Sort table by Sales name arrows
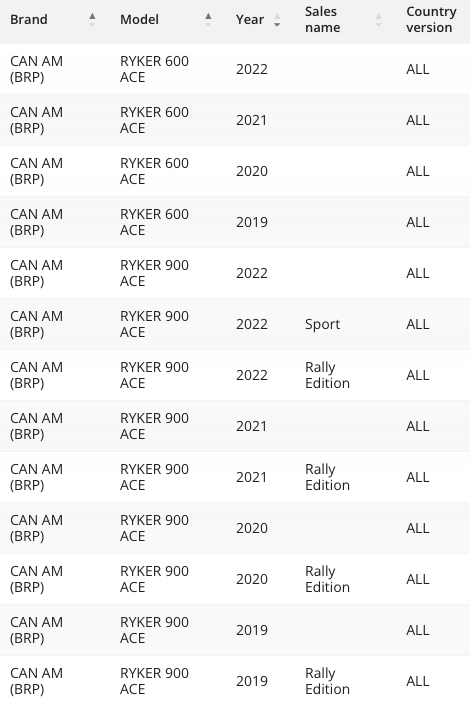The width and height of the screenshot is (470, 710). coord(379,19)
